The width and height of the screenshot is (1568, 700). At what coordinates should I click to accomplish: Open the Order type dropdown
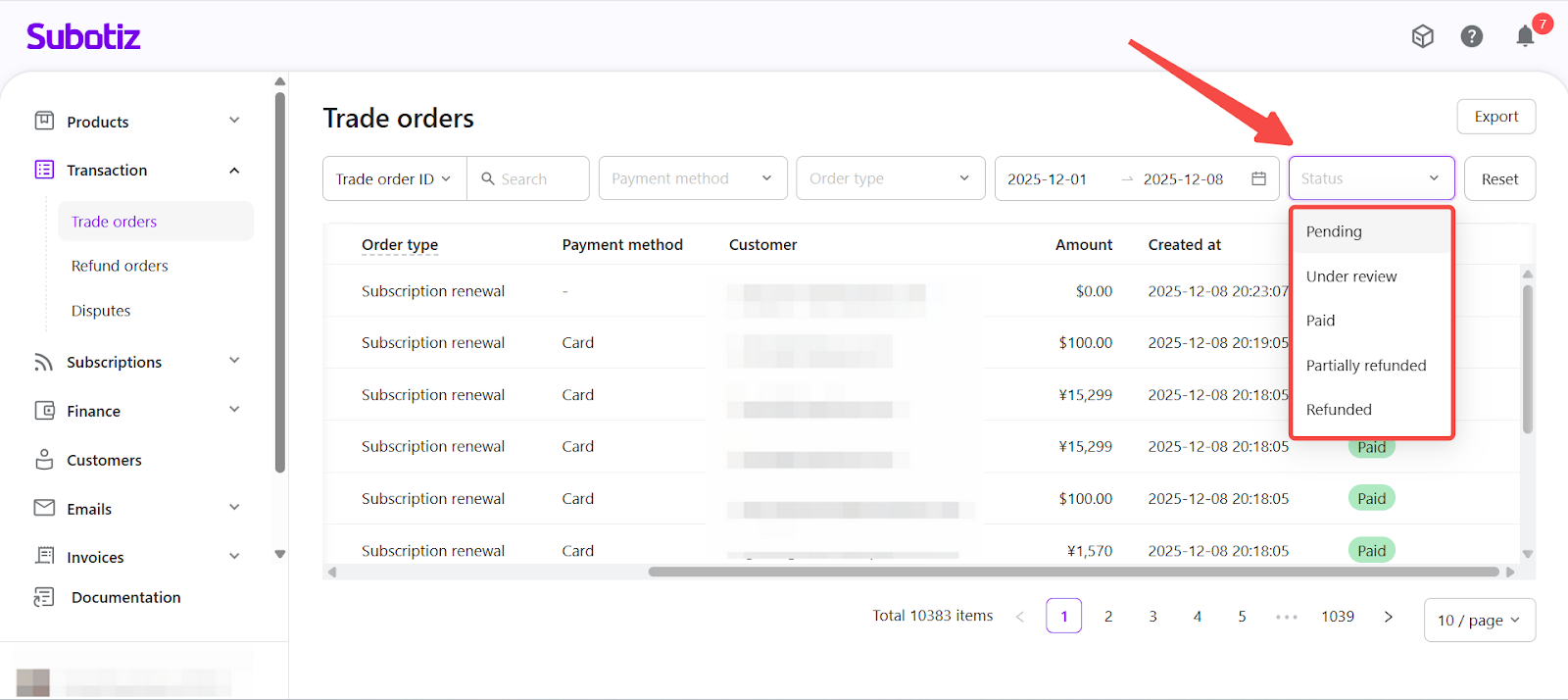pos(890,178)
